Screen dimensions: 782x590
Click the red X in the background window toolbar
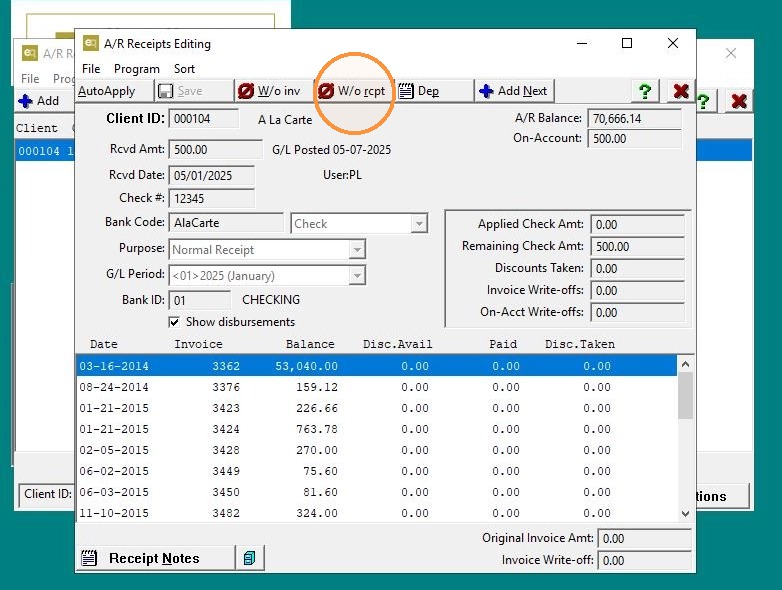[739, 101]
